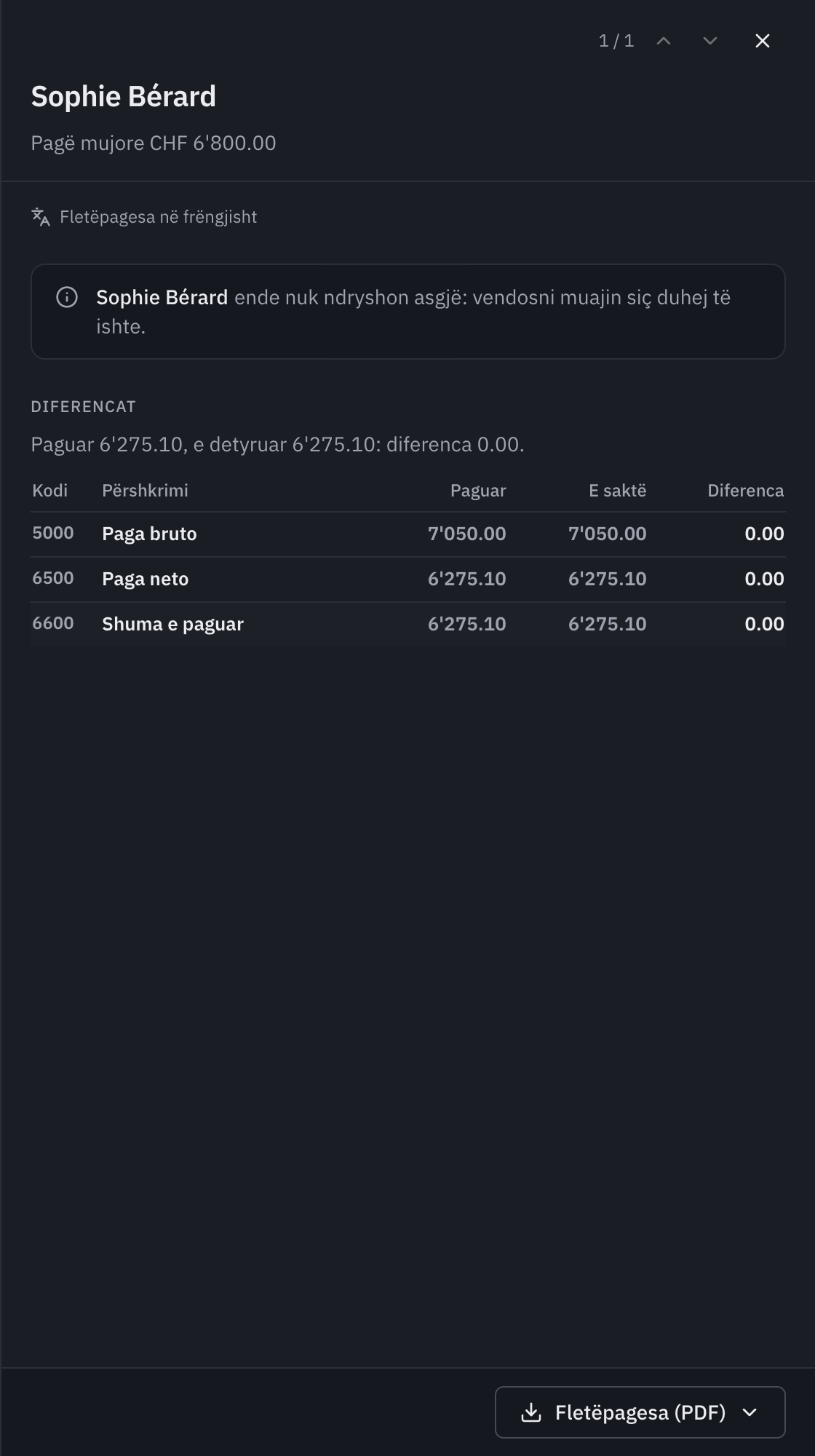The width and height of the screenshot is (815, 1456).
Task: Click the Sophie Bérard name in notice
Action: (162, 297)
